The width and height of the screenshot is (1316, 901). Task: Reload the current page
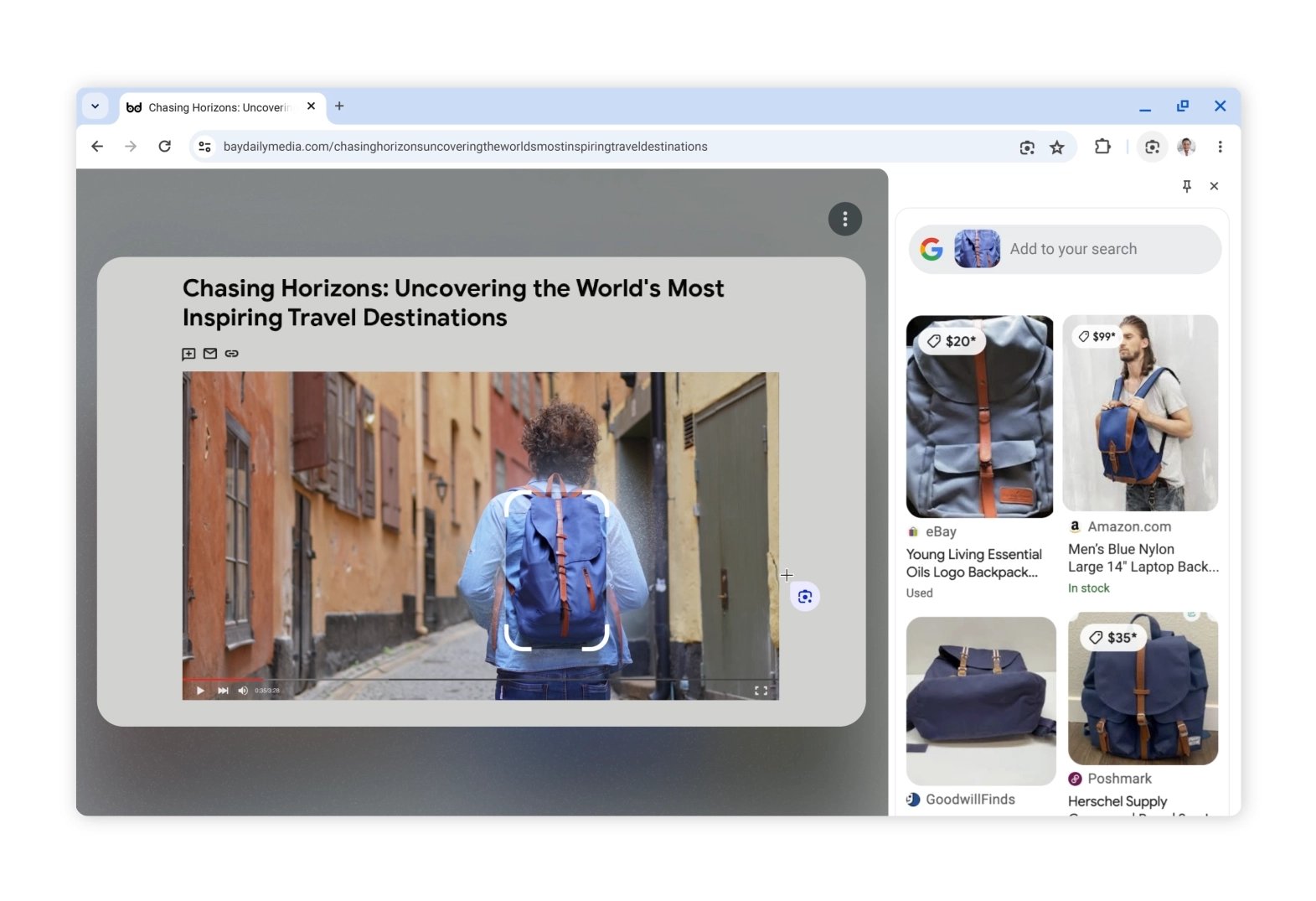(165, 147)
